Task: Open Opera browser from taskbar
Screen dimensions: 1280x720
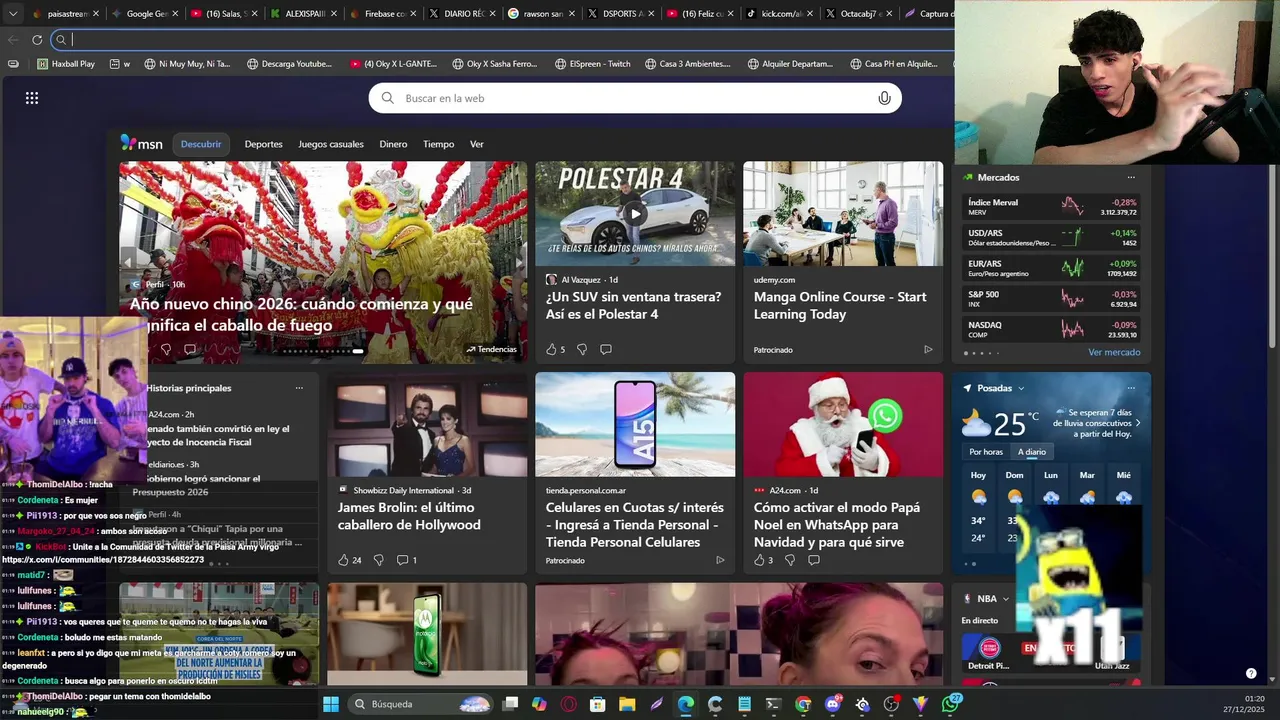Action: (x=568, y=704)
